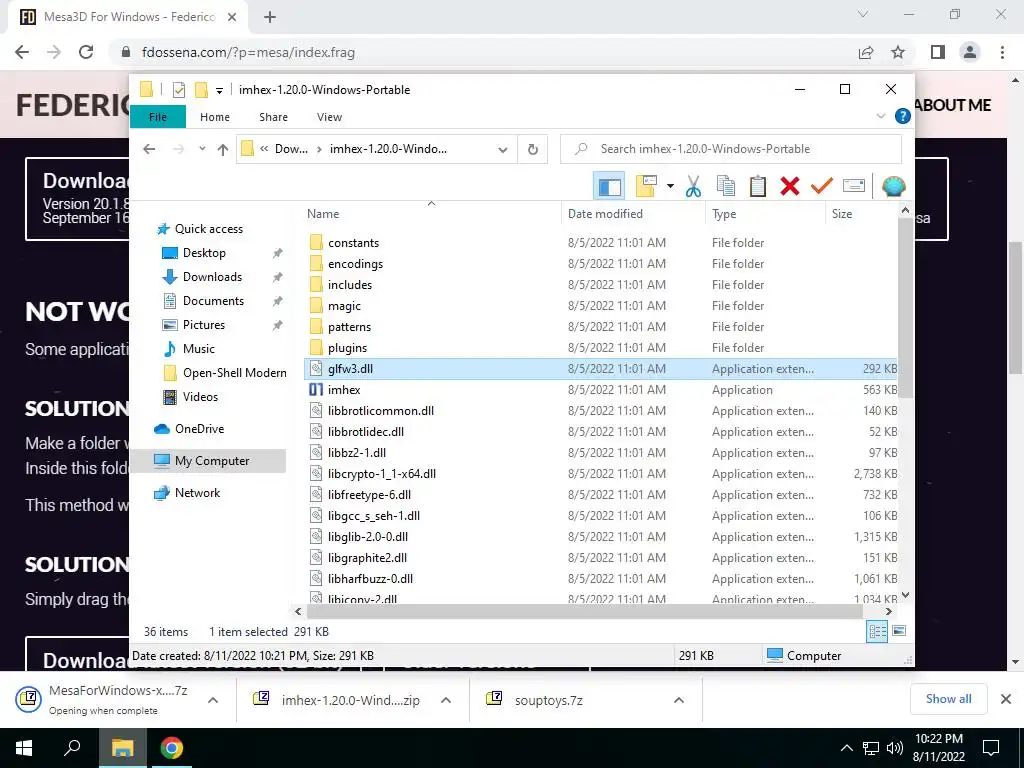This screenshot has height=768, width=1024.
Task: Click the Chrome icon in taskbar
Action: click(172, 748)
